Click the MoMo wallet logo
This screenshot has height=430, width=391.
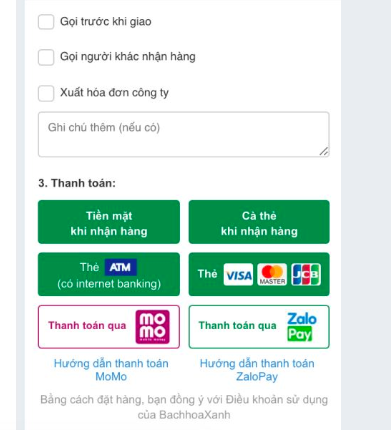click(x=152, y=327)
